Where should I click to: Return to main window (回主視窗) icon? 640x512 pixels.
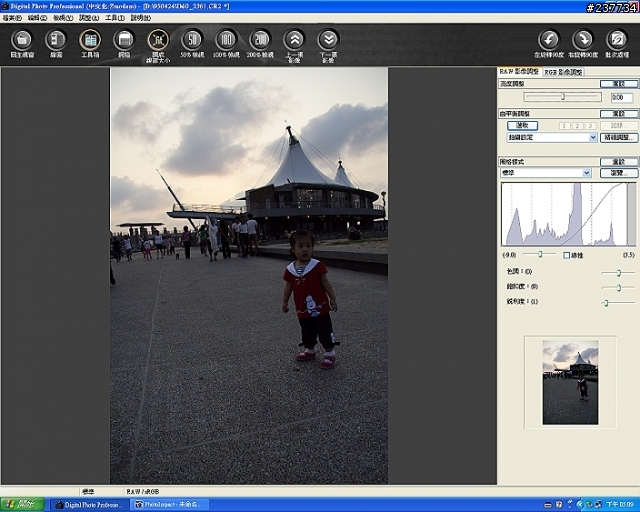pyautogui.click(x=22, y=40)
